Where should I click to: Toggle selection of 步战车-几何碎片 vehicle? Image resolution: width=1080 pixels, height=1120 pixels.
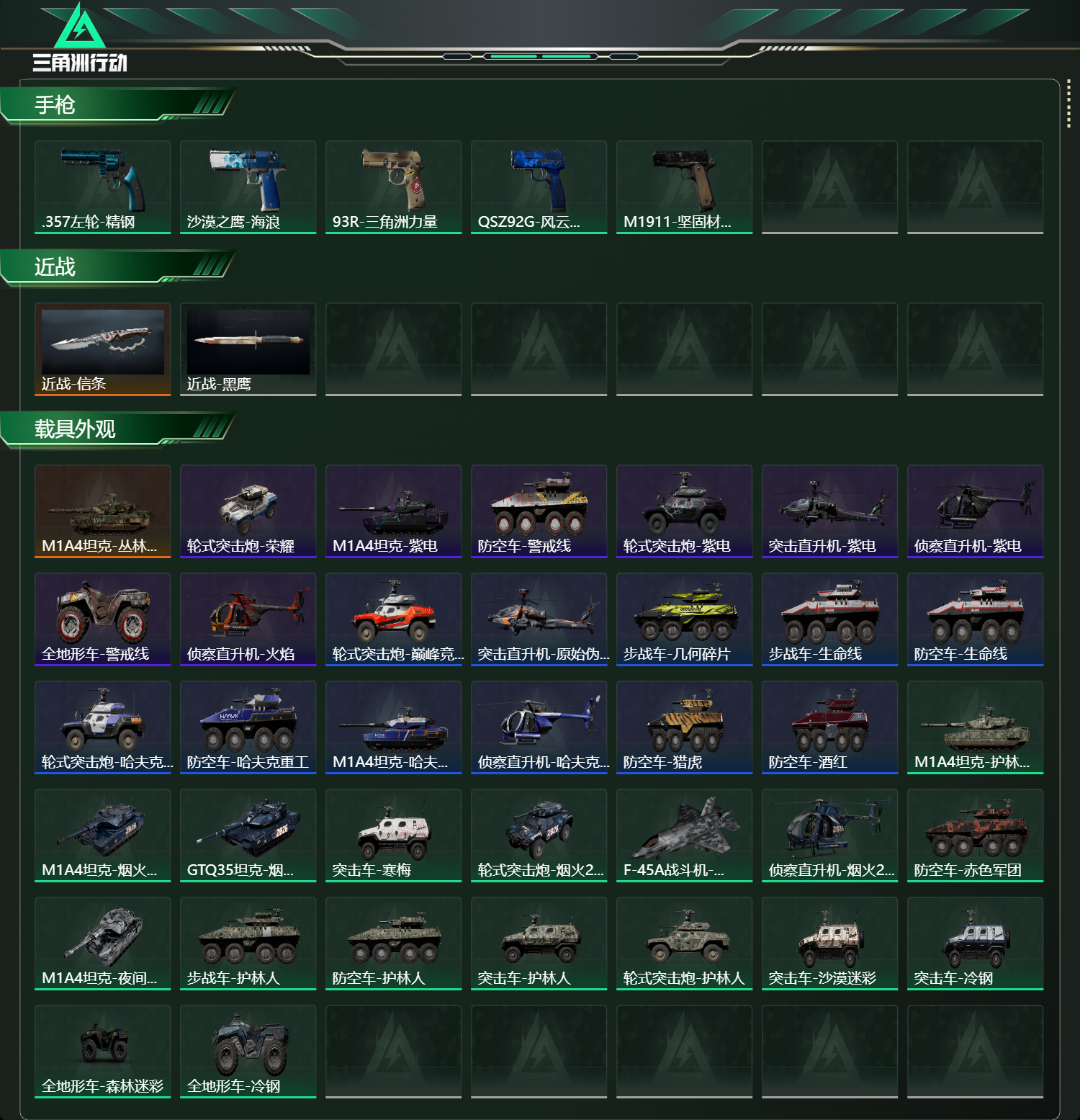(x=684, y=619)
